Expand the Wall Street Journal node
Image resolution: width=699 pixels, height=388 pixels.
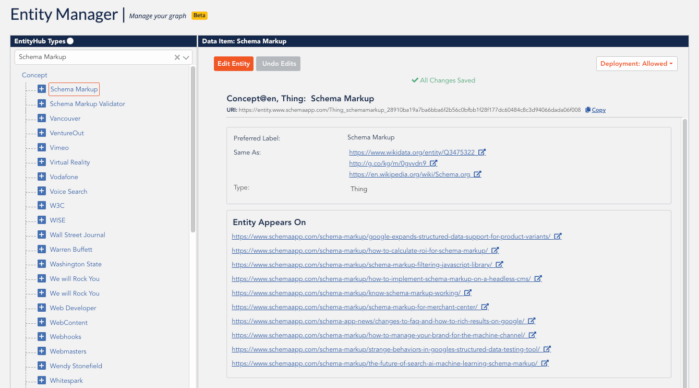tap(41, 235)
